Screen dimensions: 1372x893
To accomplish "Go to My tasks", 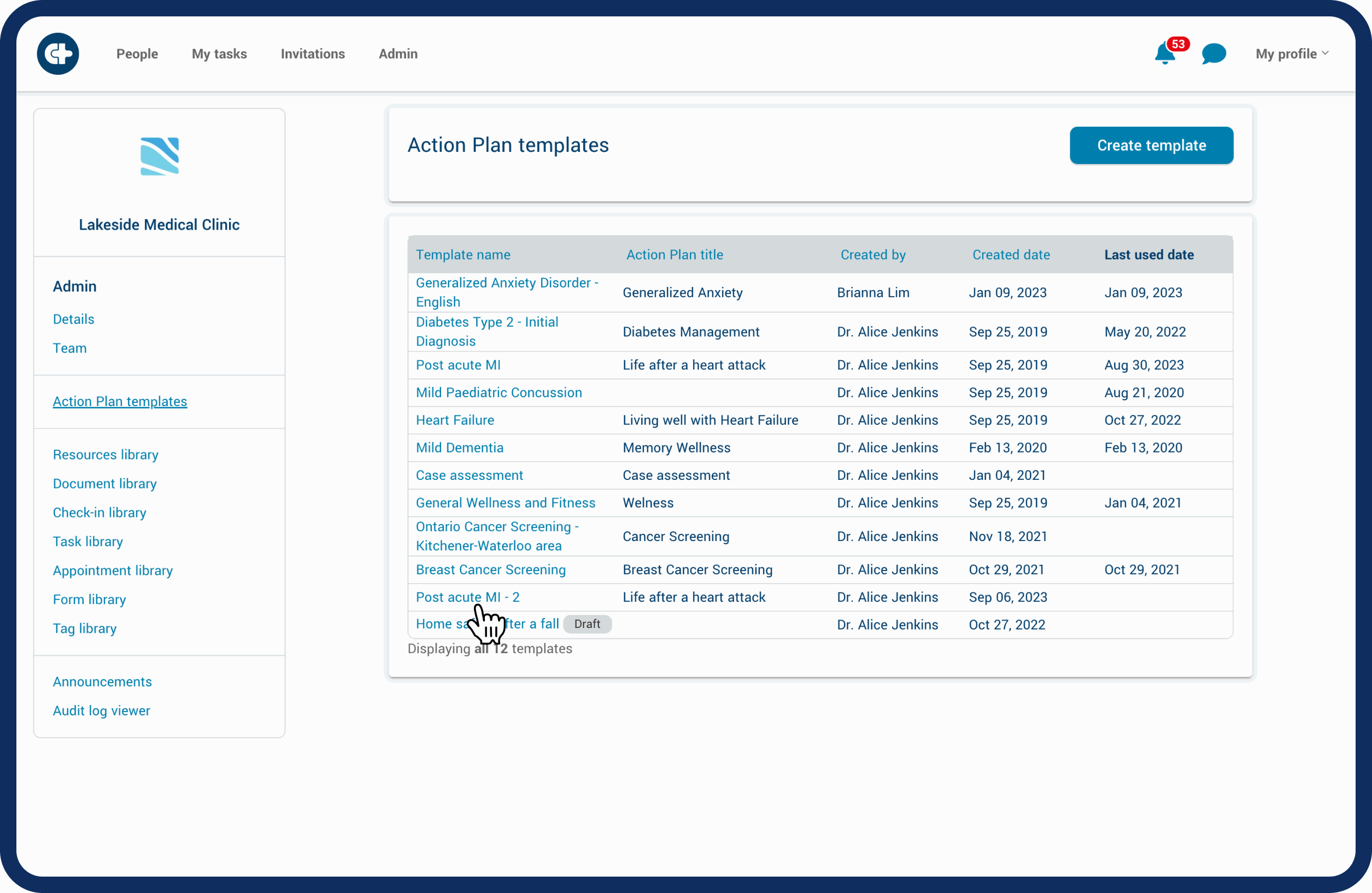I will [219, 54].
